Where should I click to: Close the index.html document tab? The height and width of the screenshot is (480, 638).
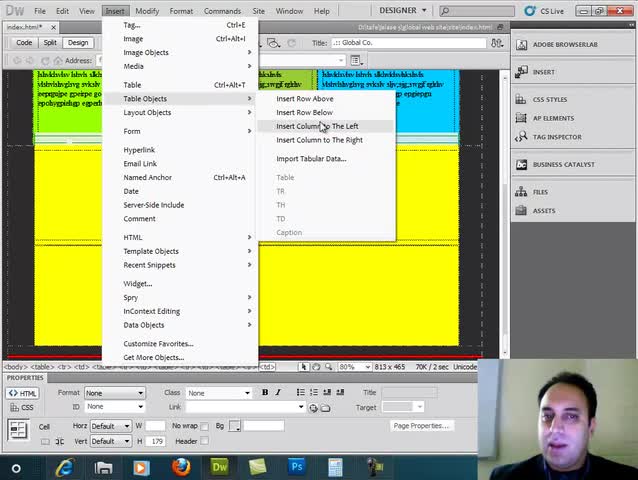53,27
